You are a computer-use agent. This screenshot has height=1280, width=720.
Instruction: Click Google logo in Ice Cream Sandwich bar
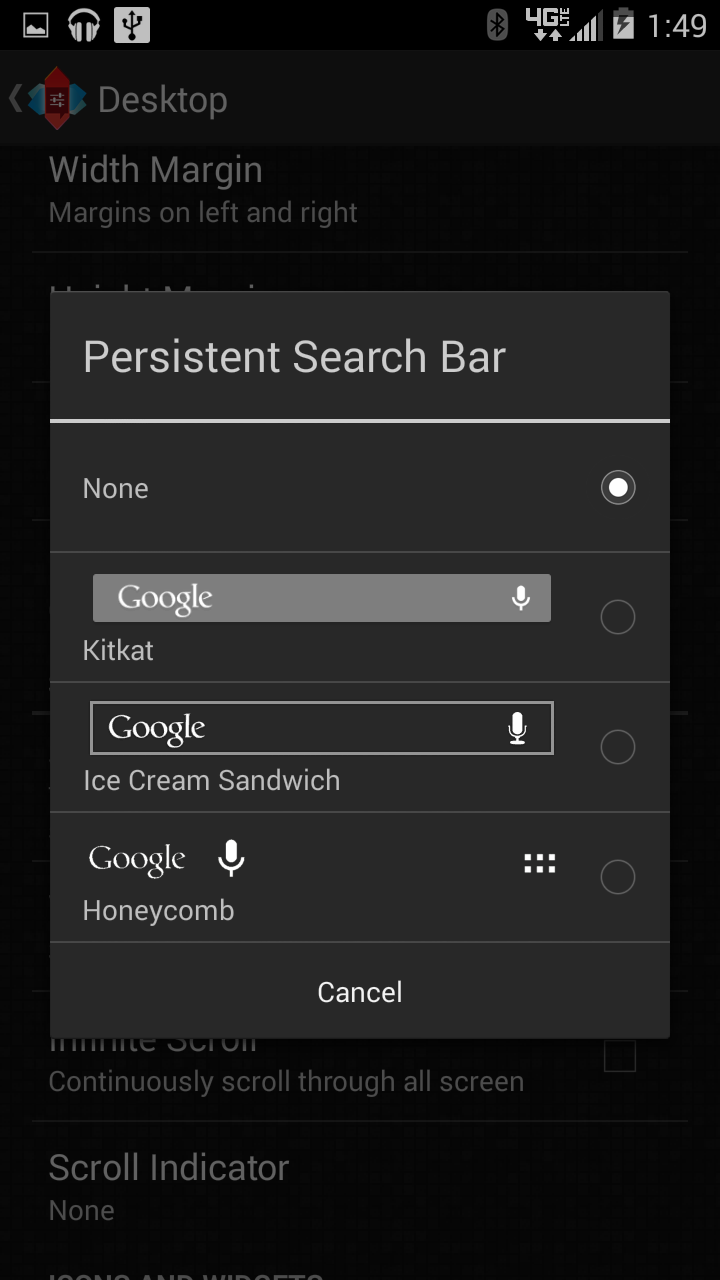click(157, 729)
